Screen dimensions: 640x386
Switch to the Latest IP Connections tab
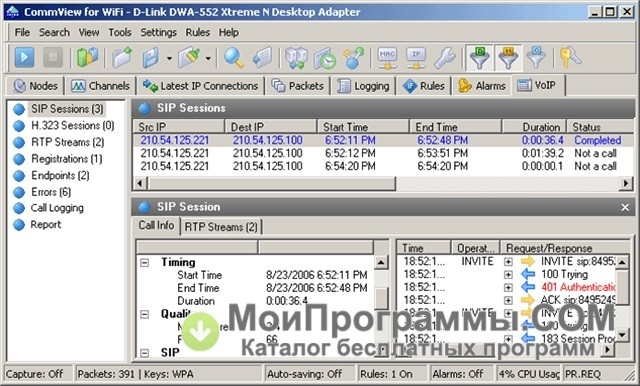(x=200, y=86)
